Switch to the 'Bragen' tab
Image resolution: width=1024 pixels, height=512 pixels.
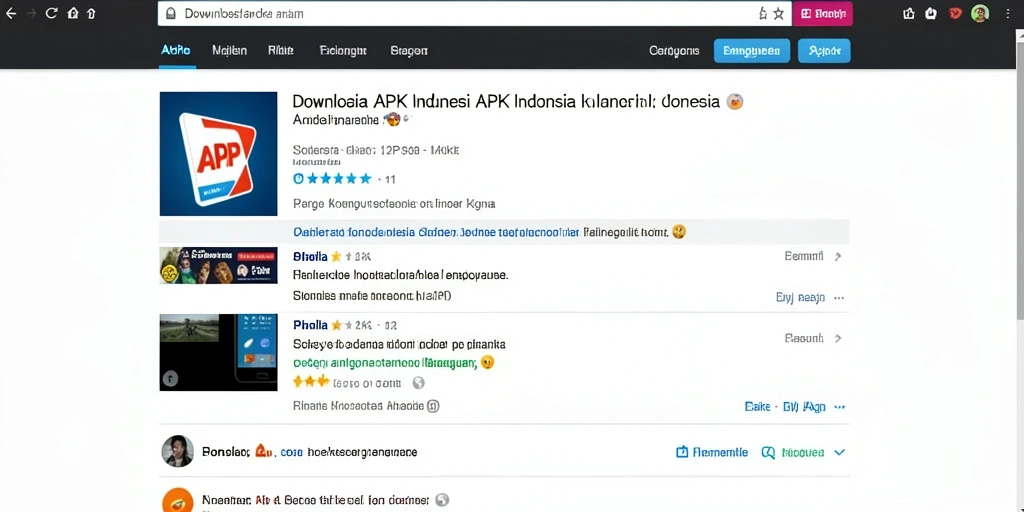[x=409, y=50]
